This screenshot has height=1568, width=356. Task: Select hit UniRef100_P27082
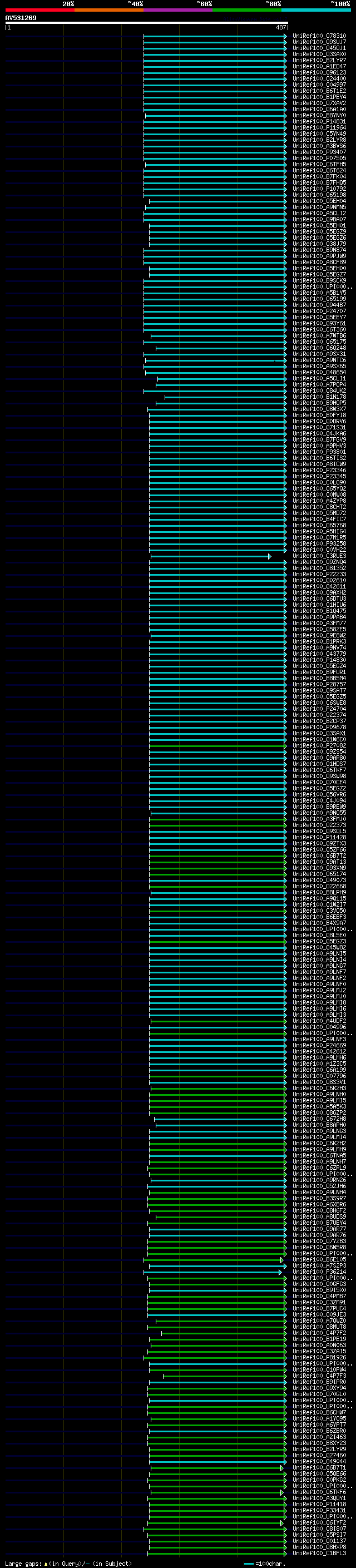[319, 745]
